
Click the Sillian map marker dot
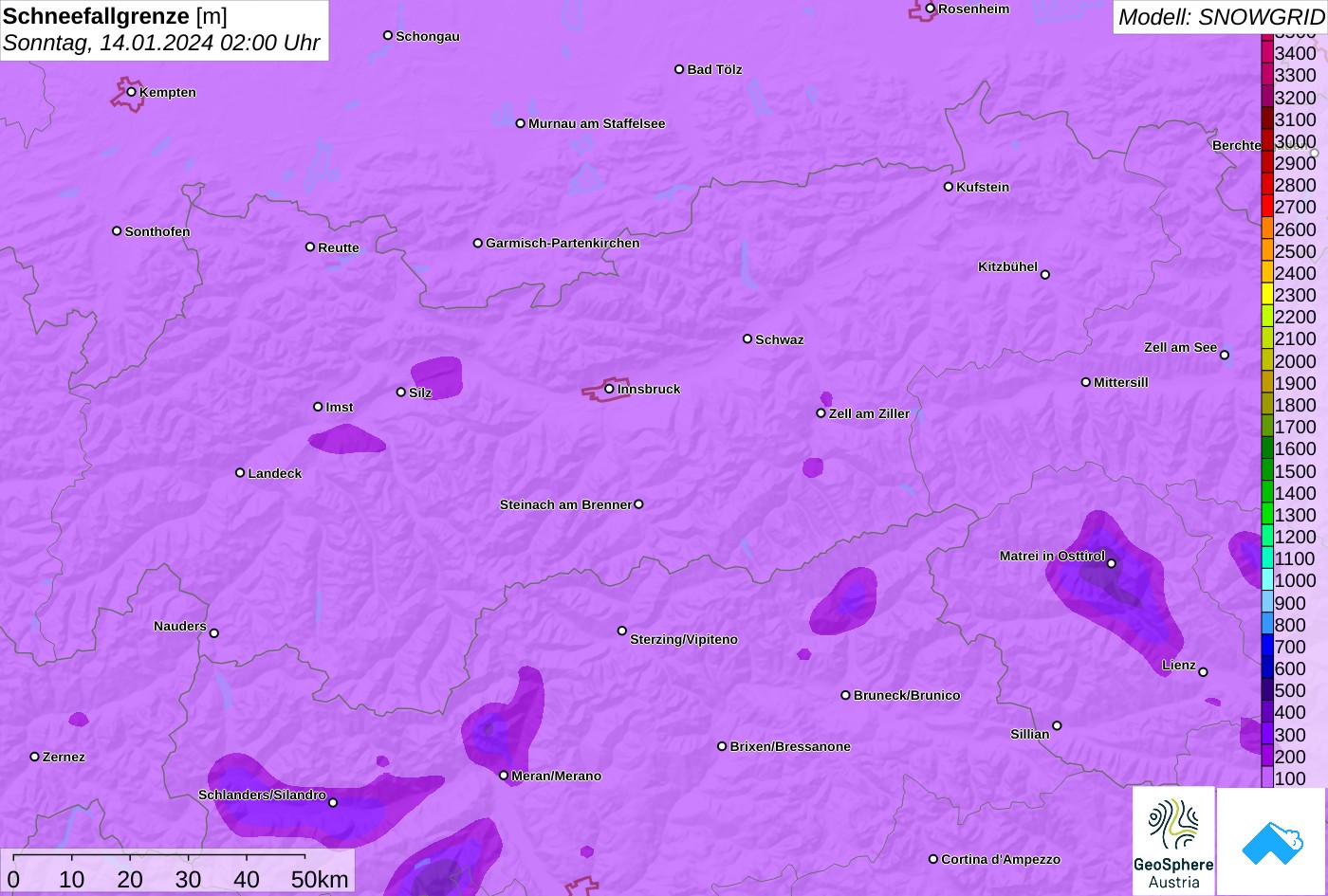[1057, 726]
